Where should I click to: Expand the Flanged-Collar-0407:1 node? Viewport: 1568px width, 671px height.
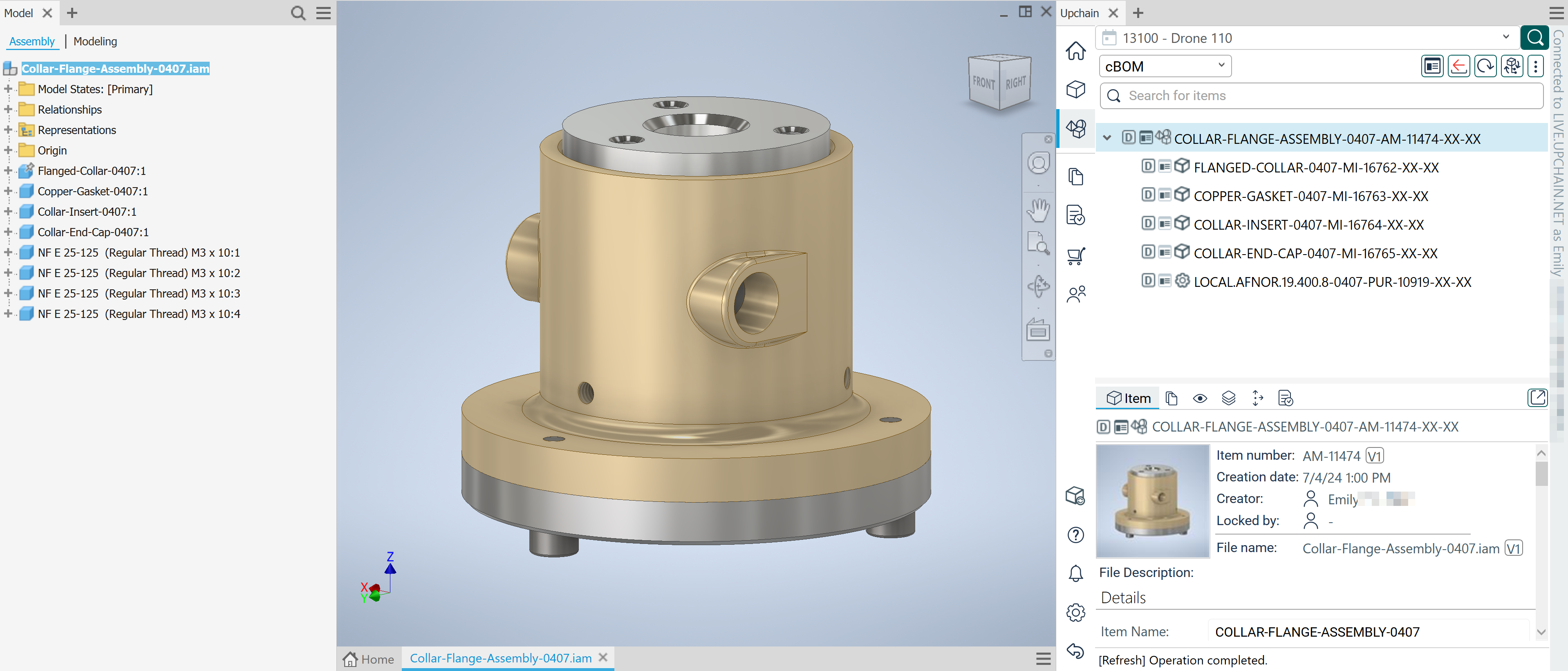point(8,171)
